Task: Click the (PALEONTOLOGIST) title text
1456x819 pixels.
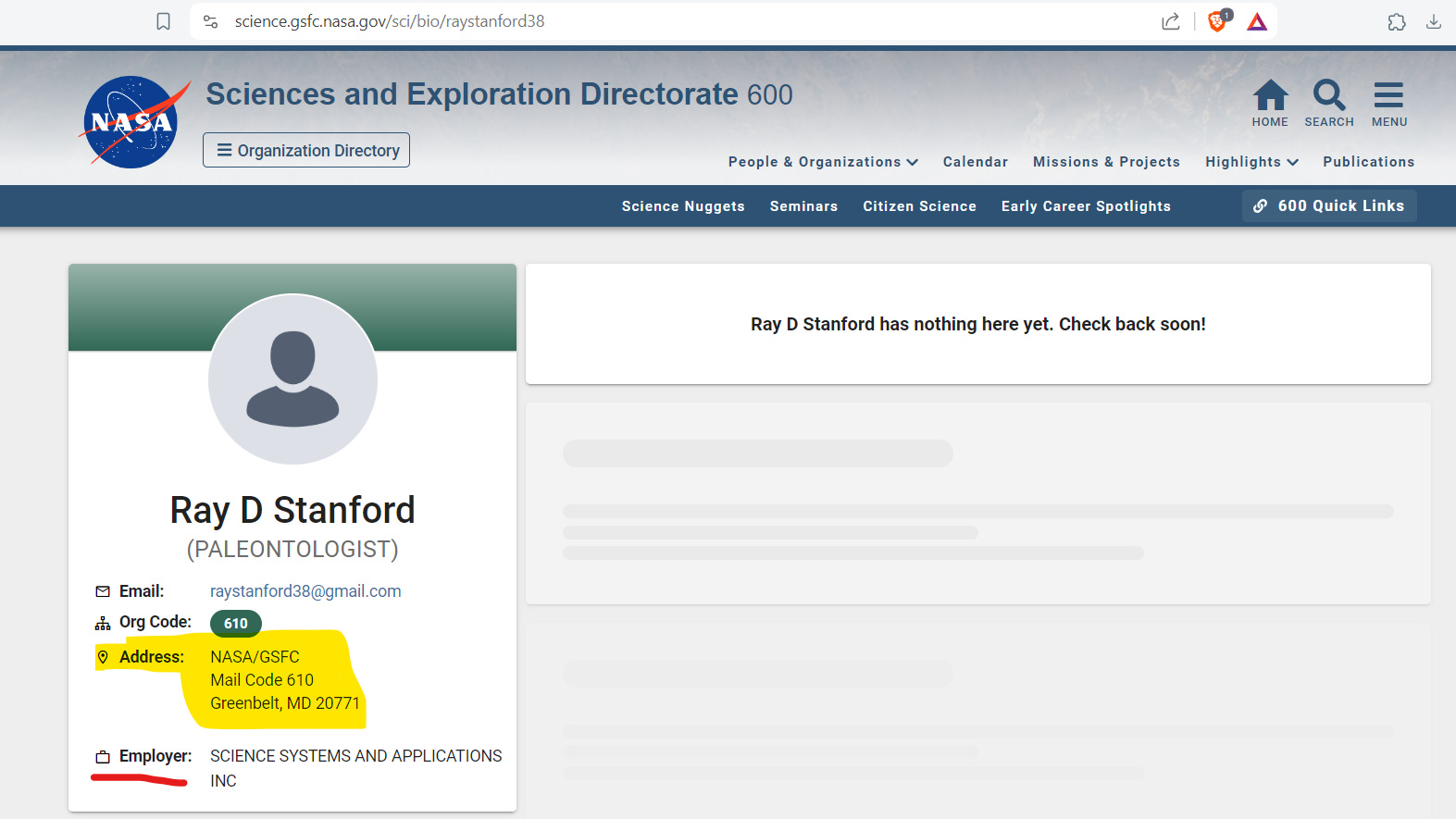Action: [292, 550]
